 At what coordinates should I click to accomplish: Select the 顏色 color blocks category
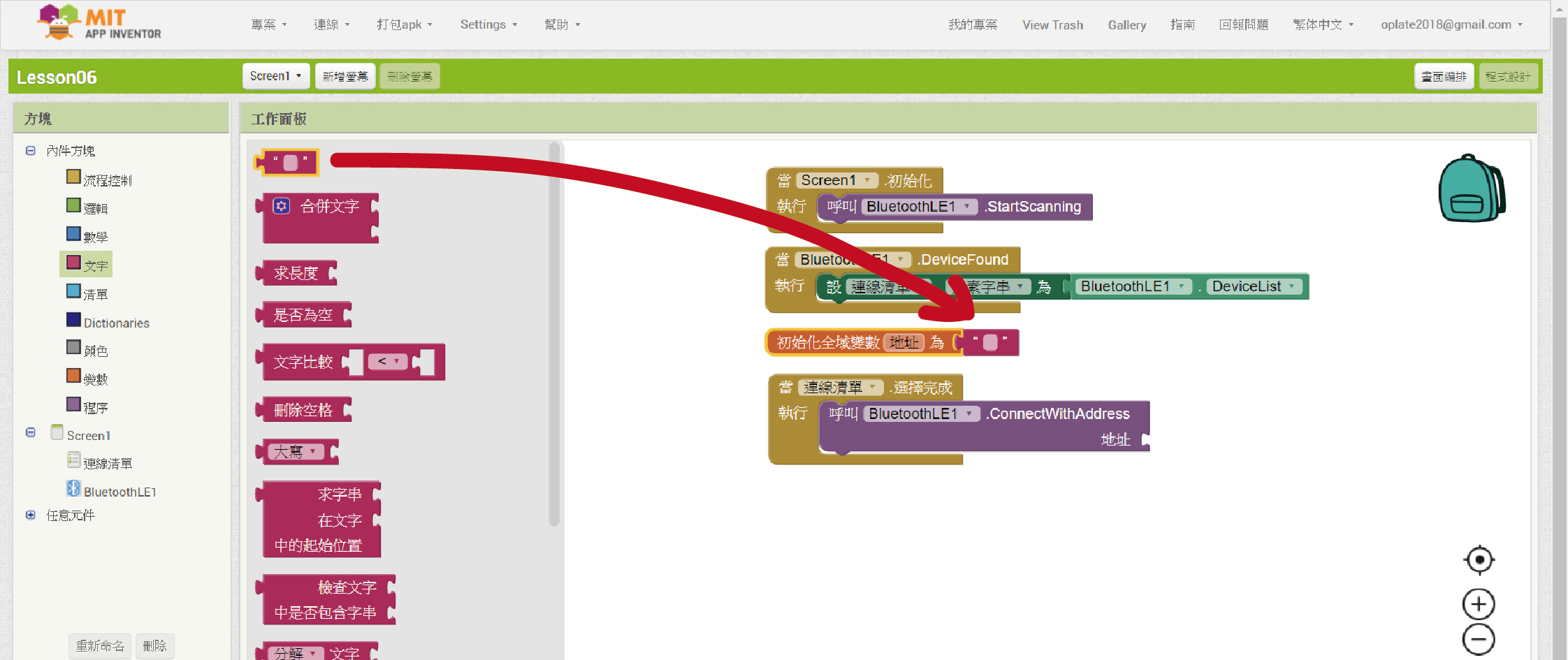[x=95, y=350]
